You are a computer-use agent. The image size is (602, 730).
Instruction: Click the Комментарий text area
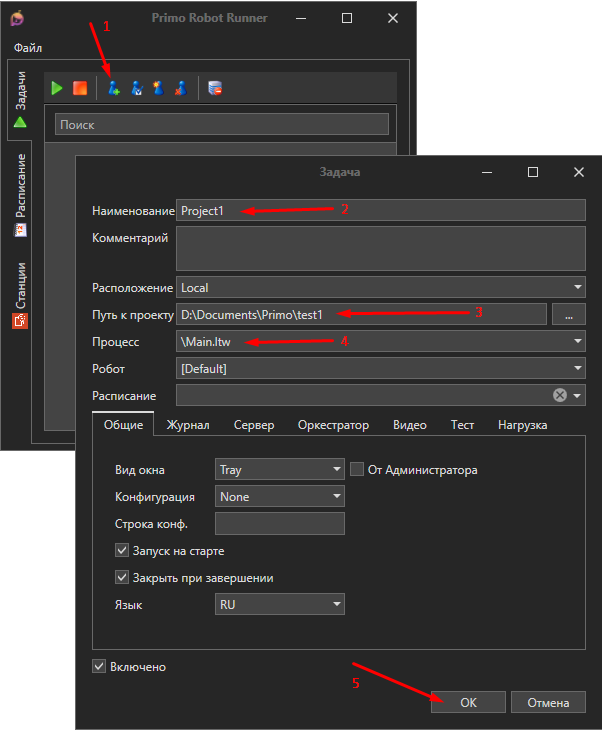click(381, 249)
